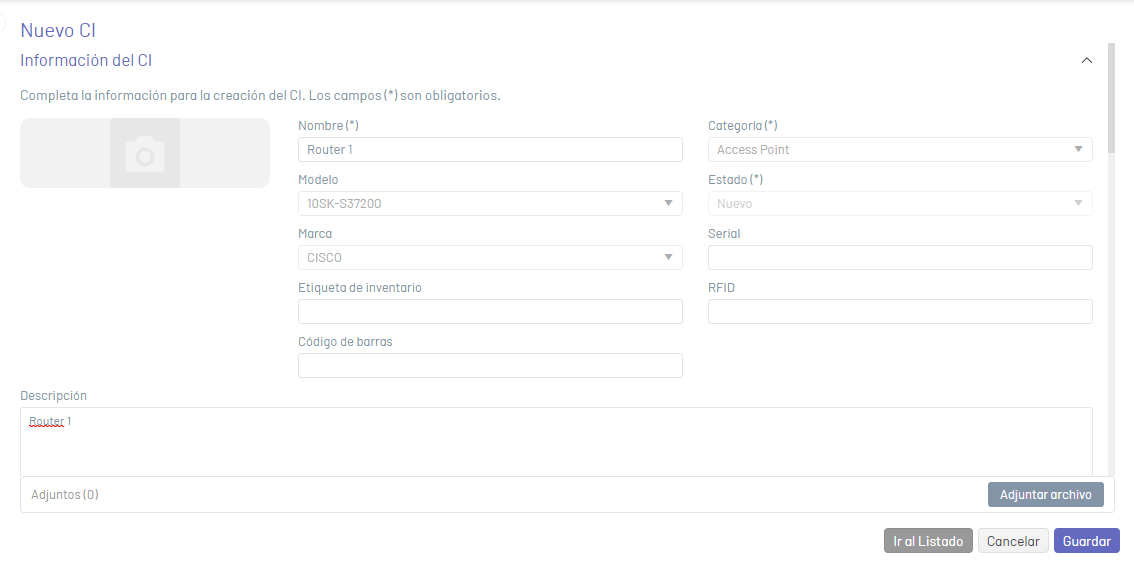This screenshot has width=1134, height=562.
Task: Click the Código de barras field
Action: pos(490,365)
